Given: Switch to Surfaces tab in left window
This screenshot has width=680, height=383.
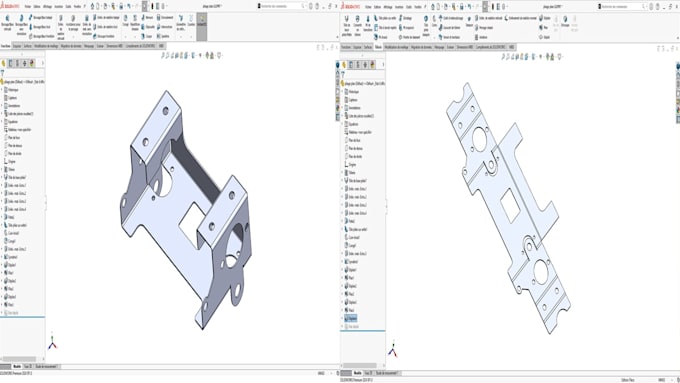Looking at the screenshot, I should pos(28,46).
